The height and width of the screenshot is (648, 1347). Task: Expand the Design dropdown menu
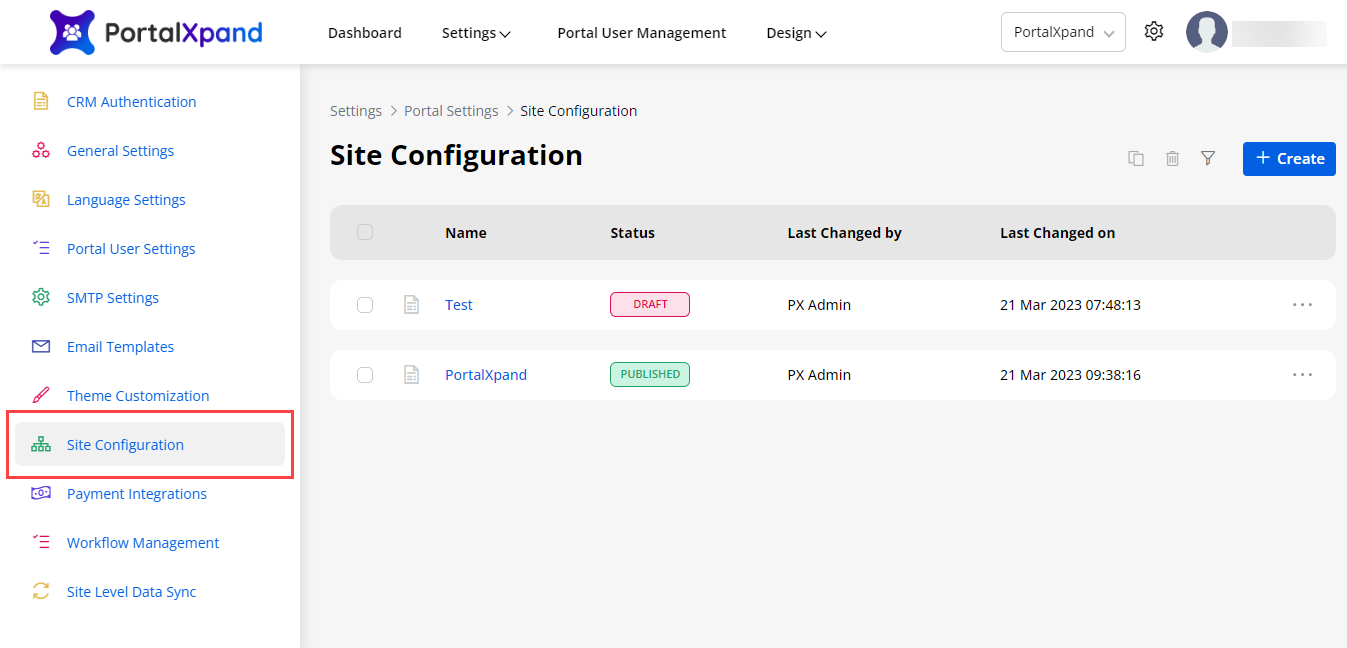coord(796,33)
